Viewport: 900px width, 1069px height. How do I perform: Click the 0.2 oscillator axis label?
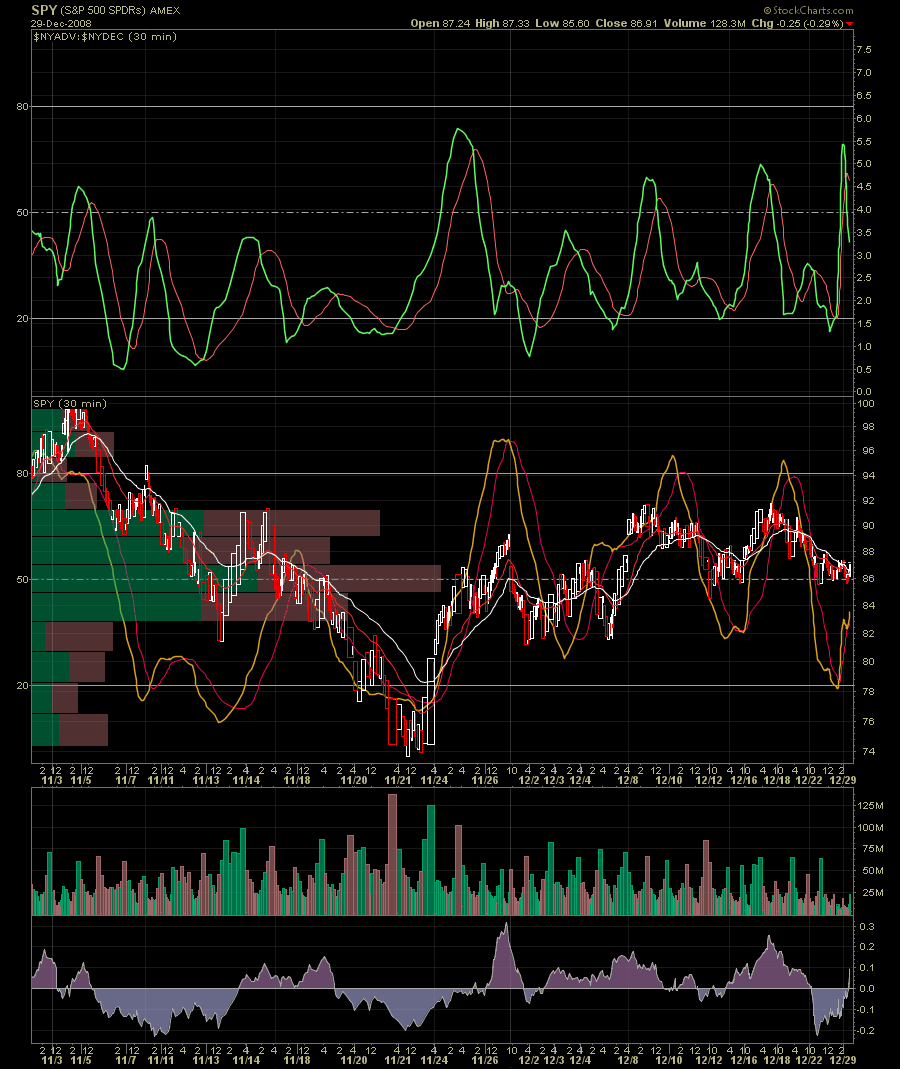pos(867,946)
